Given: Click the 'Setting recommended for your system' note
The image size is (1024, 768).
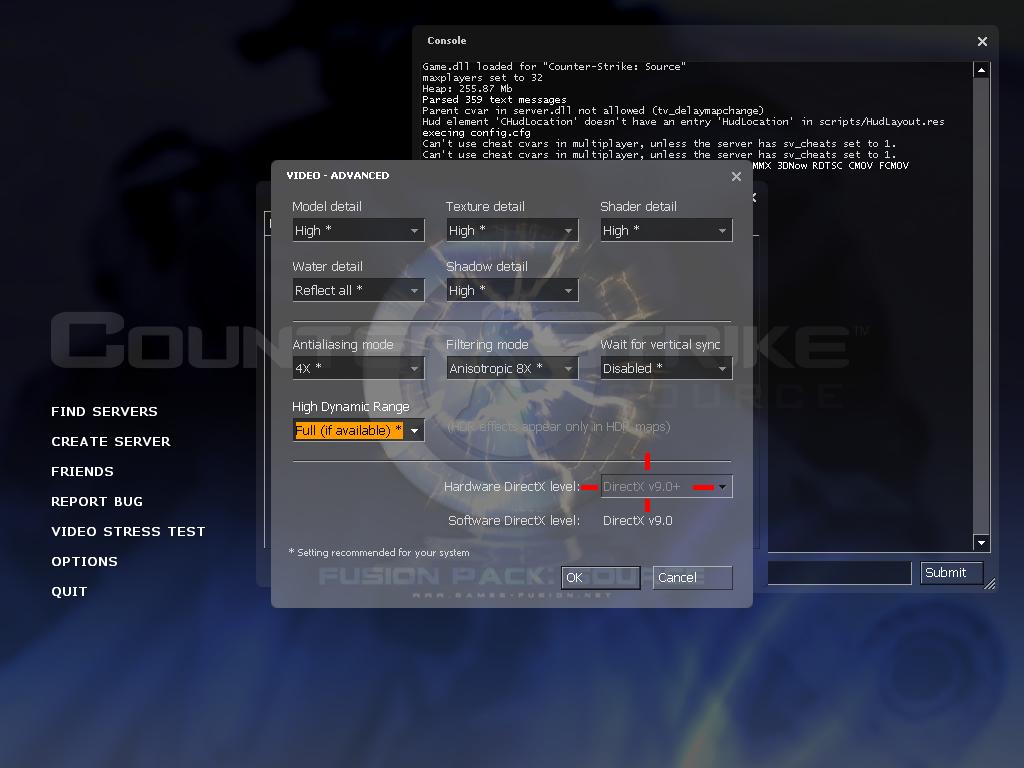Looking at the screenshot, I should click(x=379, y=552).
